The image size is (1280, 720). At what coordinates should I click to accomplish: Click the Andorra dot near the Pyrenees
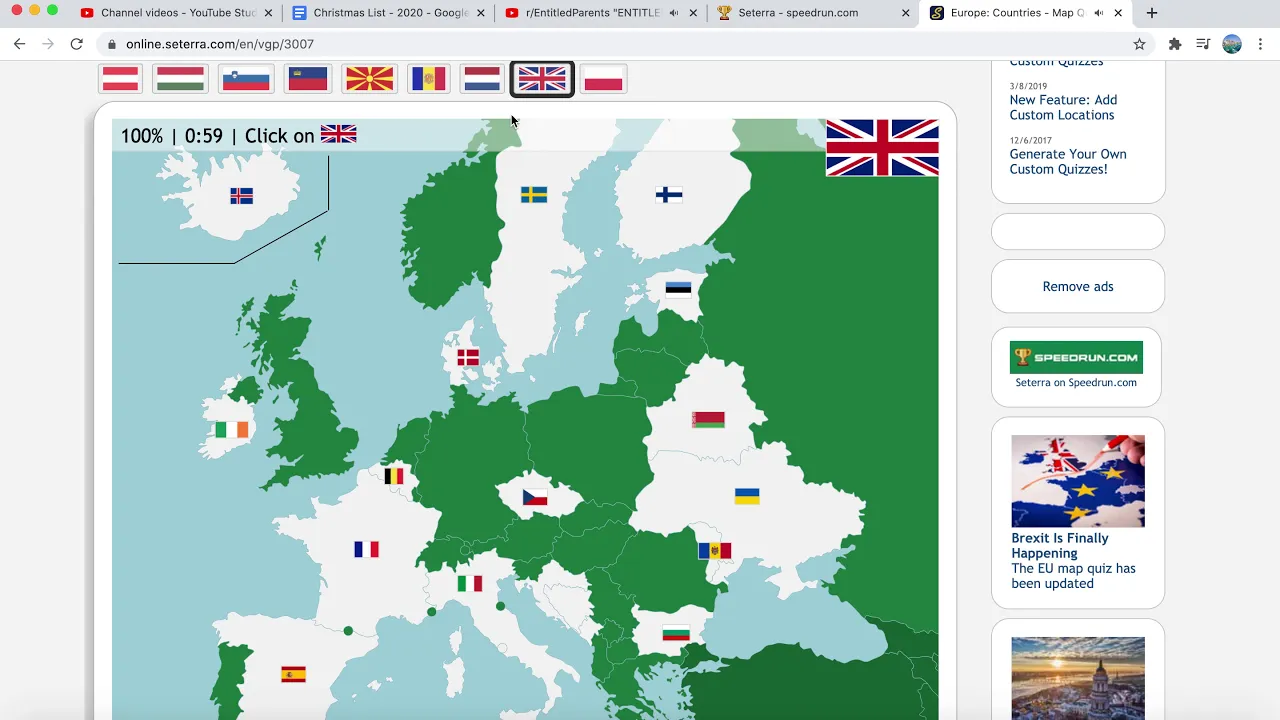348,631
